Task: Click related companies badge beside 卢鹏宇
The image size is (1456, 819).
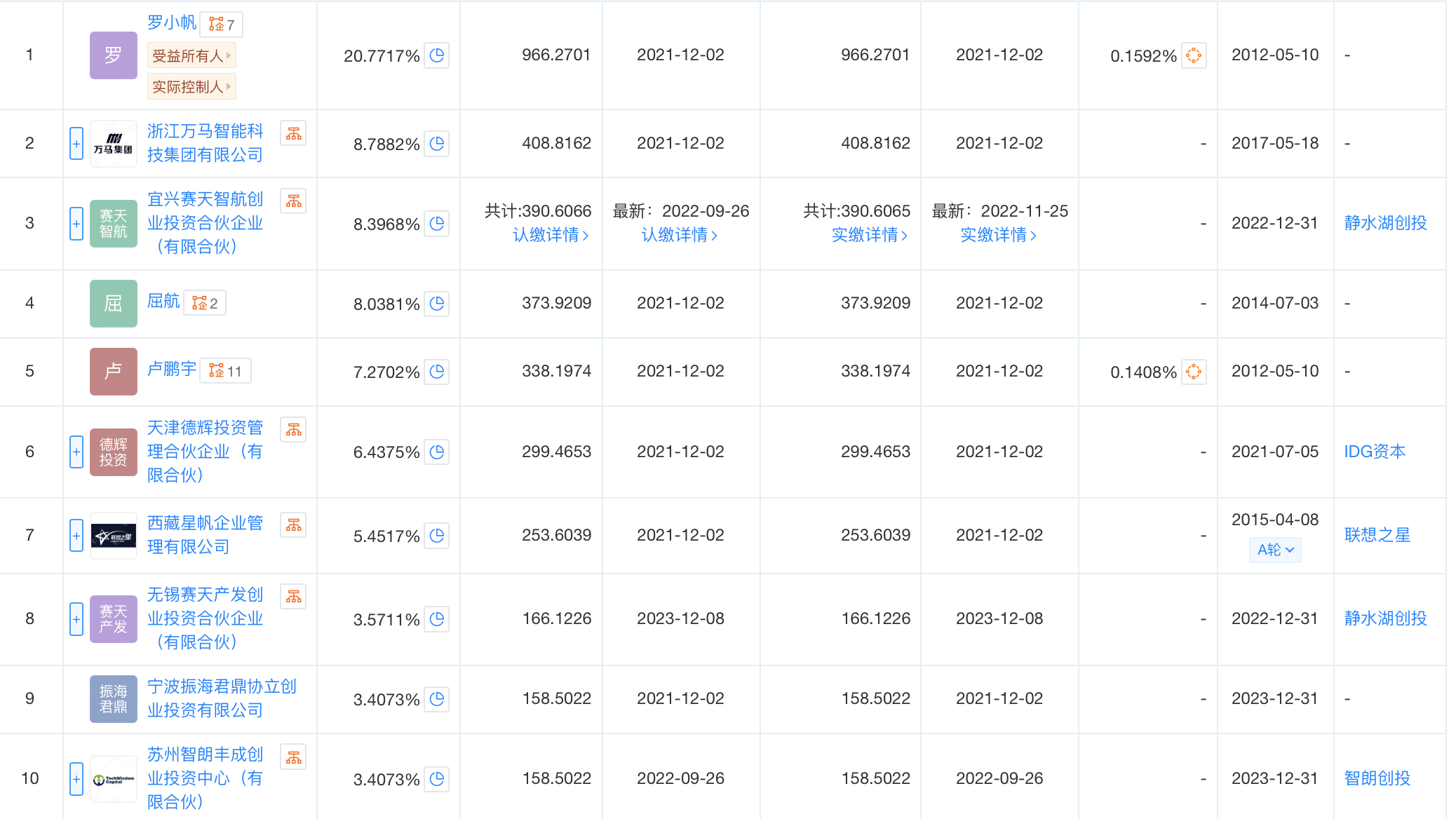Action: pyautogui.click(x=225, y=371)
